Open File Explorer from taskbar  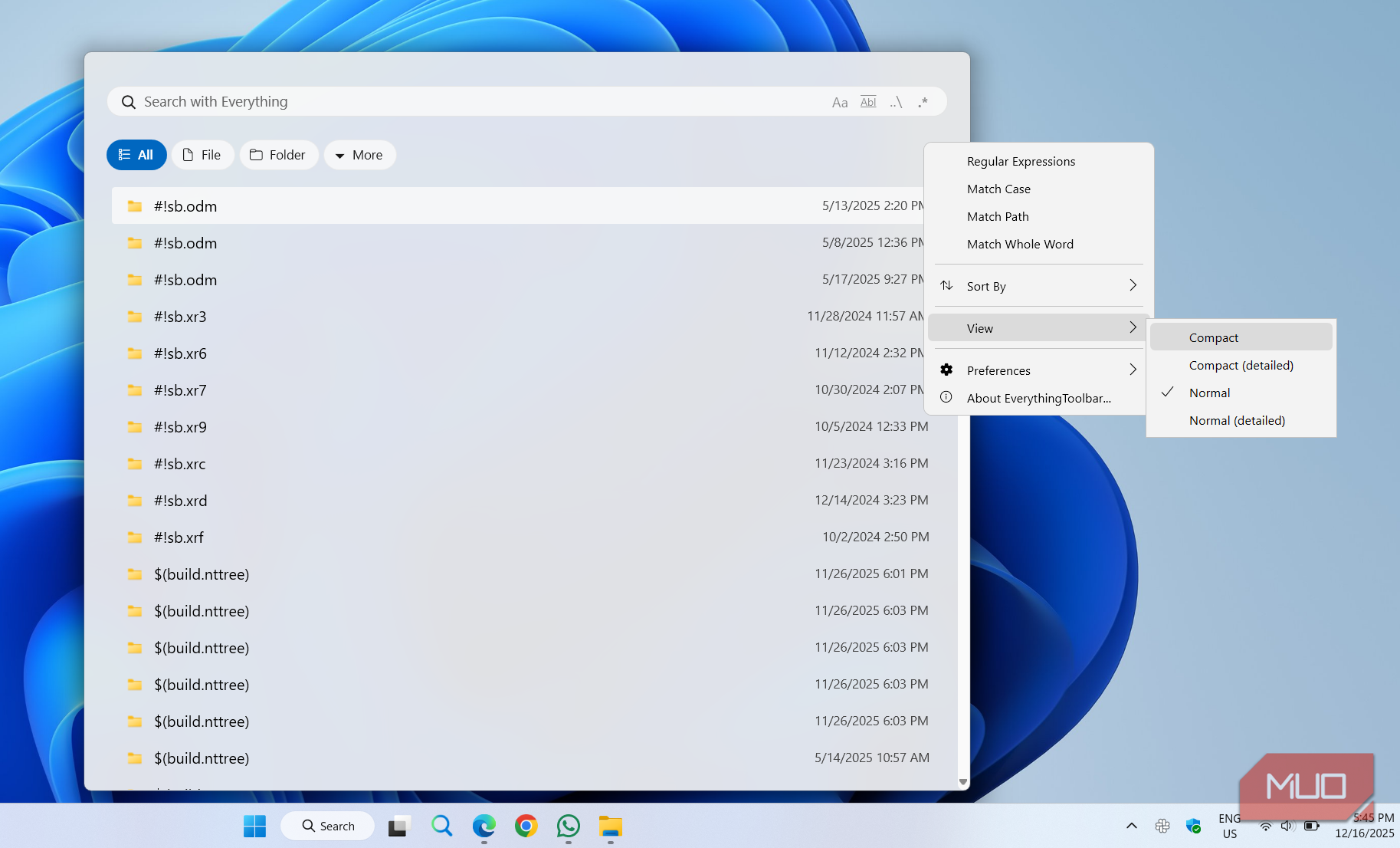click(x=610, y=826)
